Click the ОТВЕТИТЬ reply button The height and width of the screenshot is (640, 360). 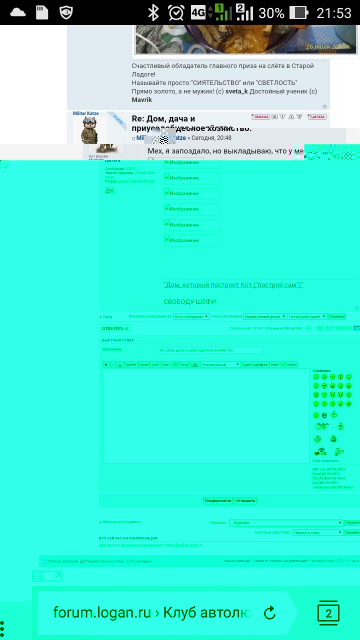coord(115,329)
